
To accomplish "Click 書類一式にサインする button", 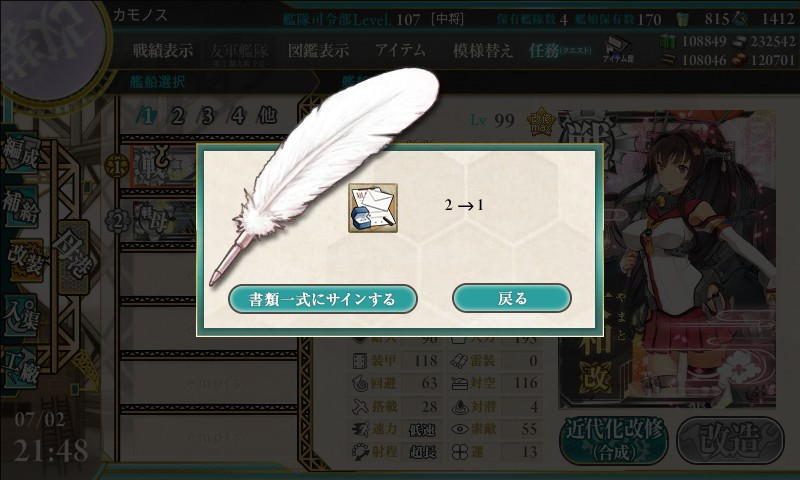I will click(x=322, y=299).
